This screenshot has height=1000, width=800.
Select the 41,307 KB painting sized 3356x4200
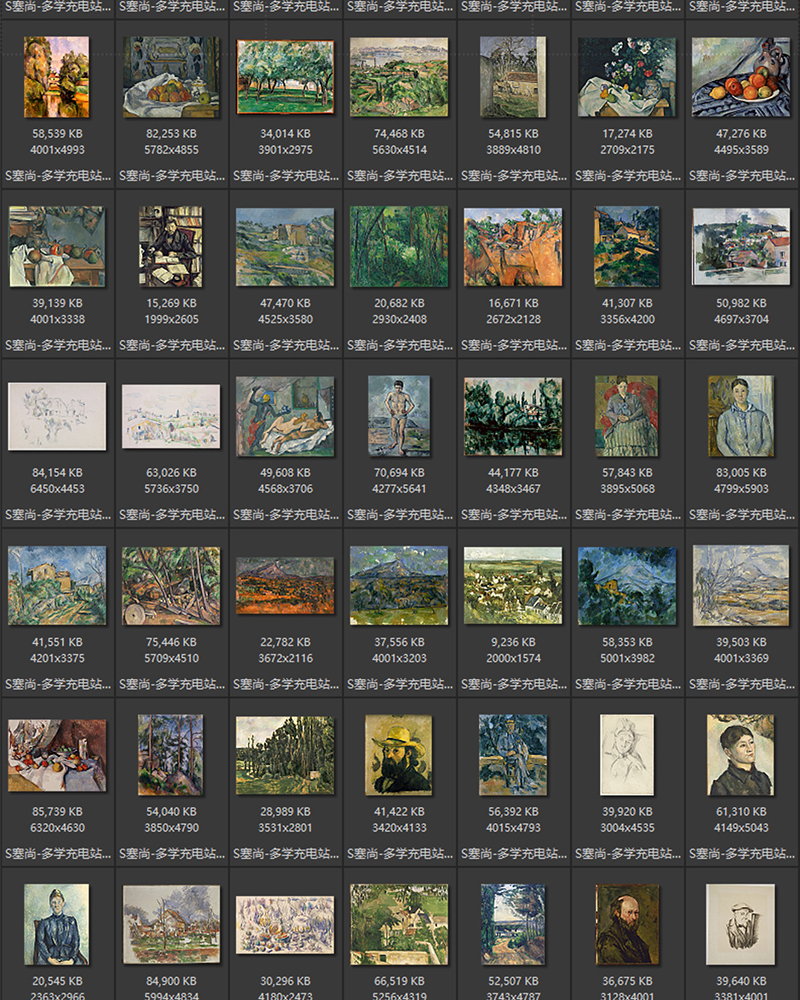pyautogui.click(x=627, y=245)
